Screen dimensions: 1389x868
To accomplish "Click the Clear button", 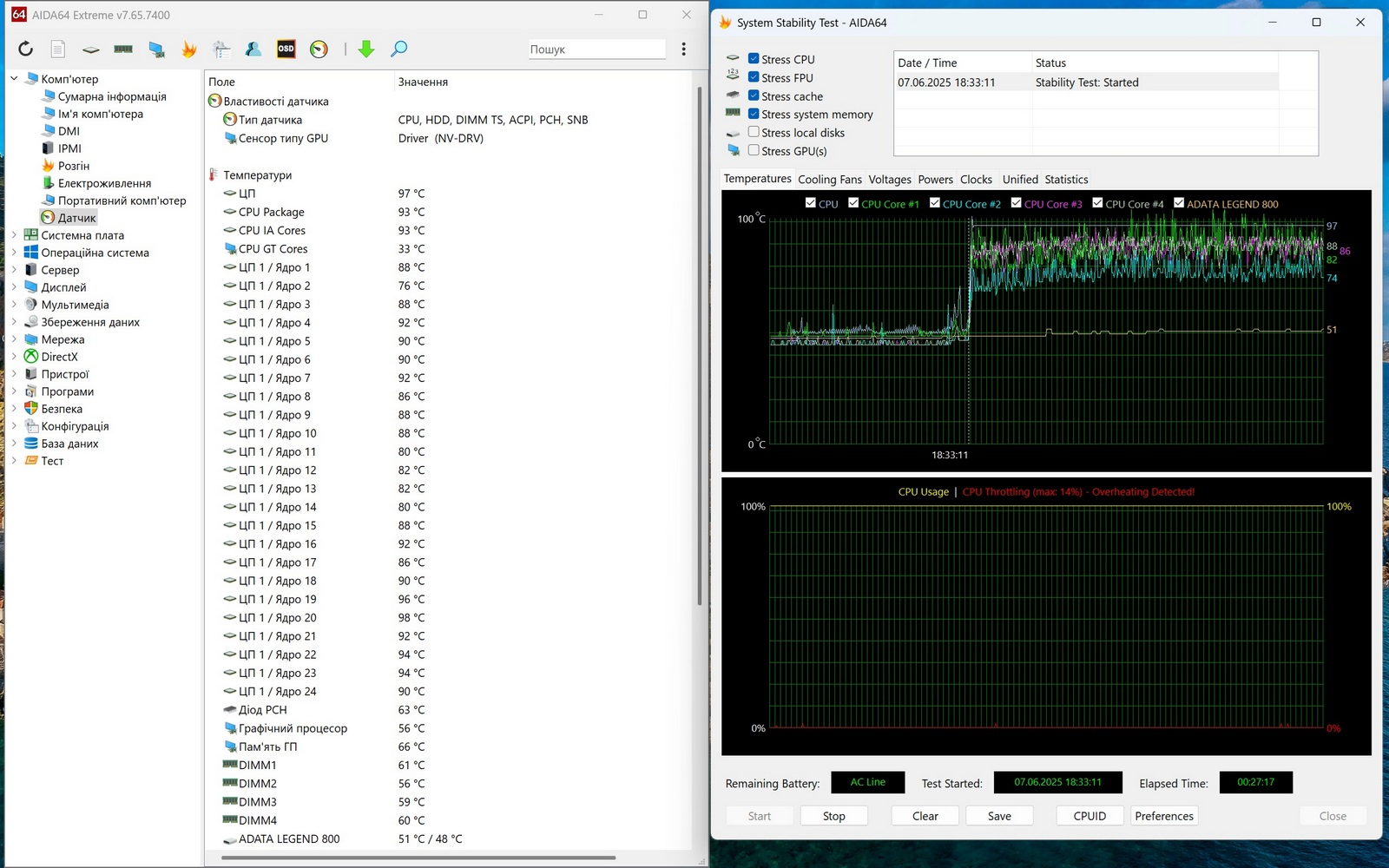I will (x=925, y=816).
